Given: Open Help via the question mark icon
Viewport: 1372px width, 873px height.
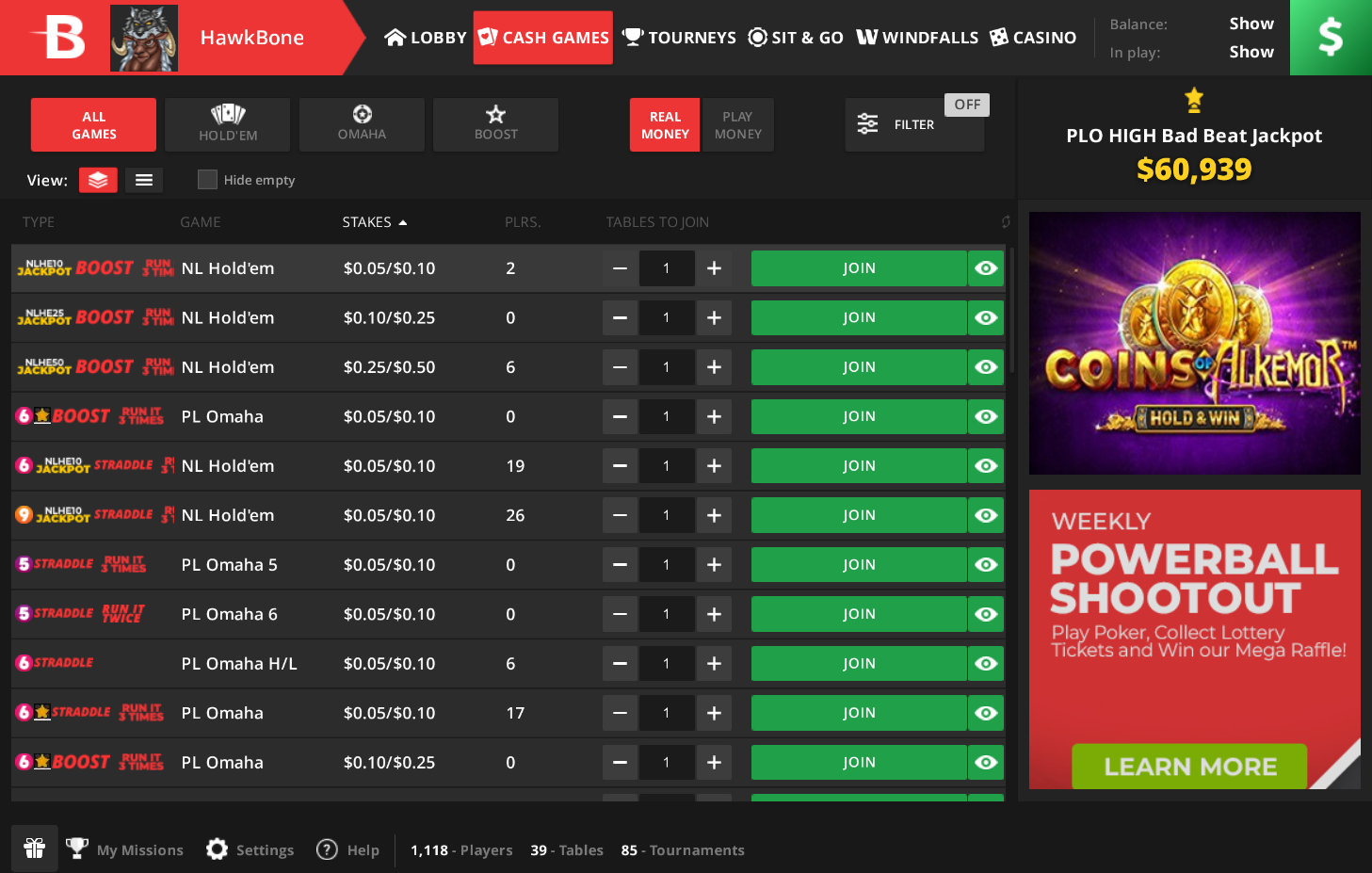Looking at the screenshot, I should 327,849.
